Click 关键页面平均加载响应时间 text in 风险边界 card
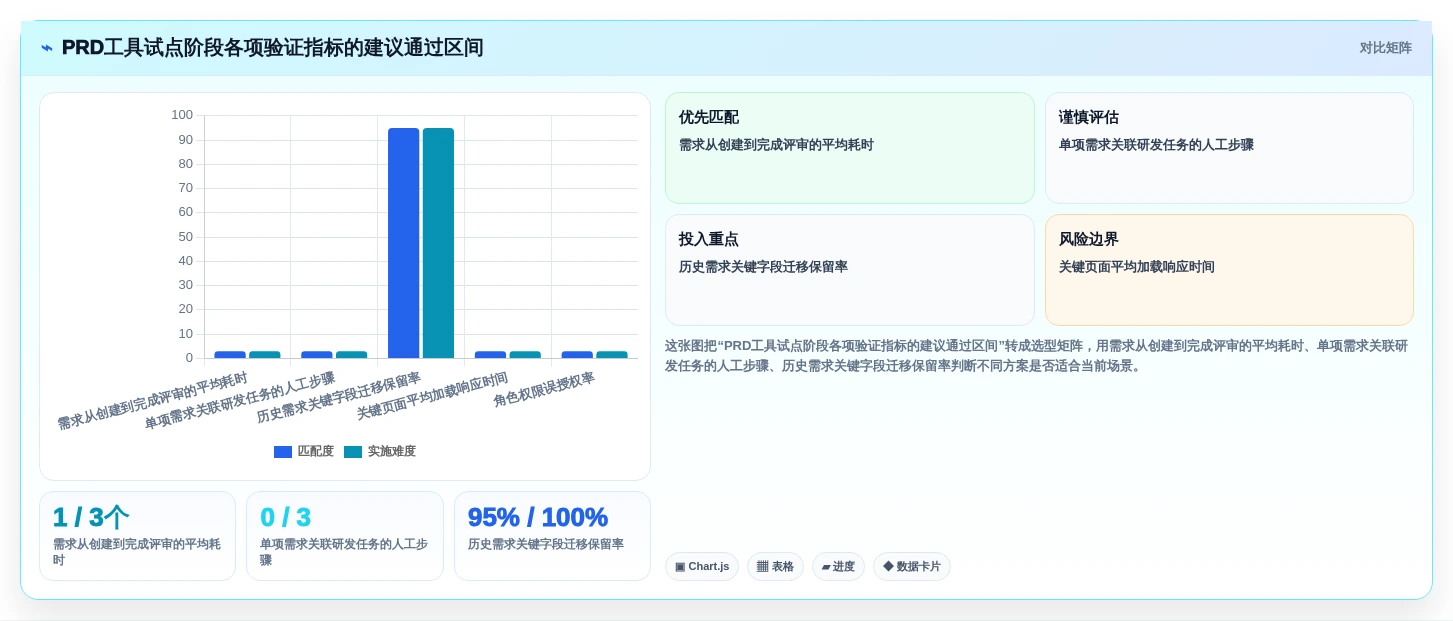Image resolution: width=1453 pixels, height=621 pixels. (x=1137, y=267)
